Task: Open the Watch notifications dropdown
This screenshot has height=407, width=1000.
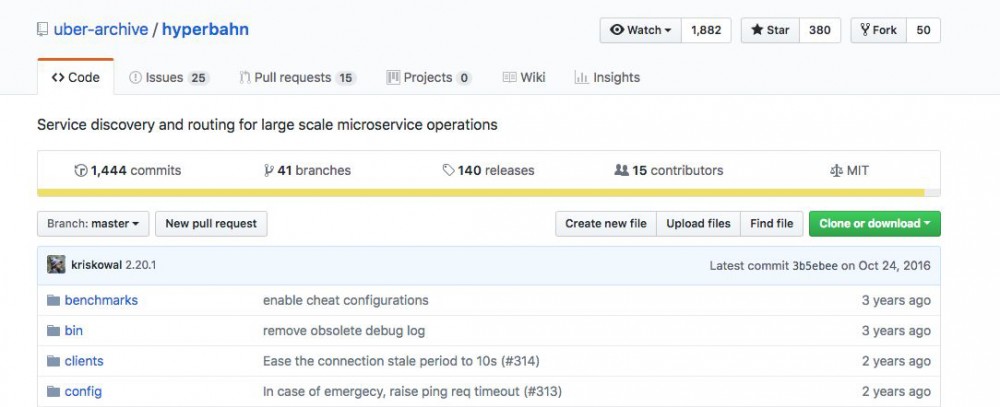Action: [640, 30]
